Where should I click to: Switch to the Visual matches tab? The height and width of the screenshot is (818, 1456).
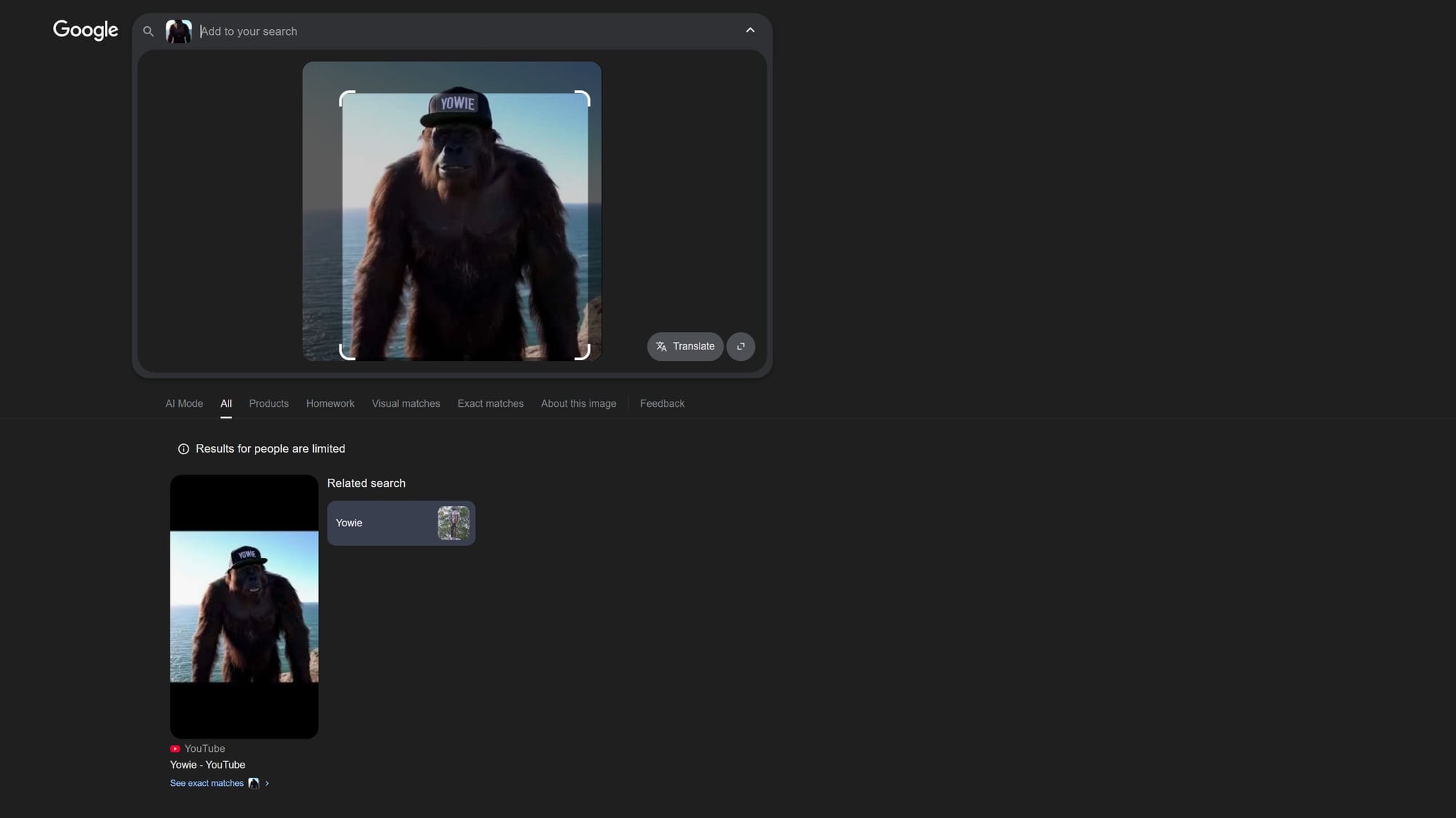point(405,403)
